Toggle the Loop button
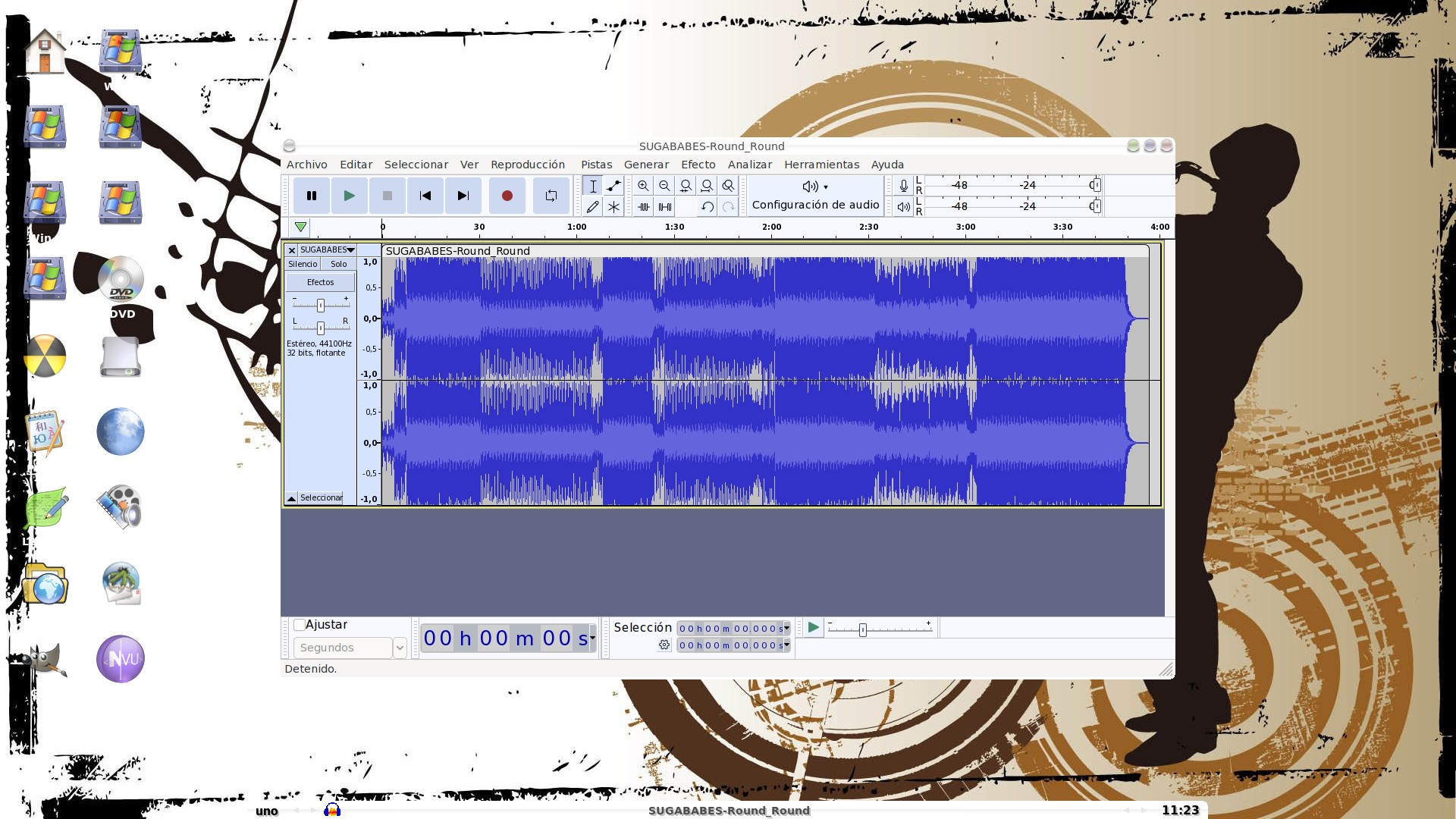The width and height of the screenshot is (1456, 819). click(x=551, y=196)
